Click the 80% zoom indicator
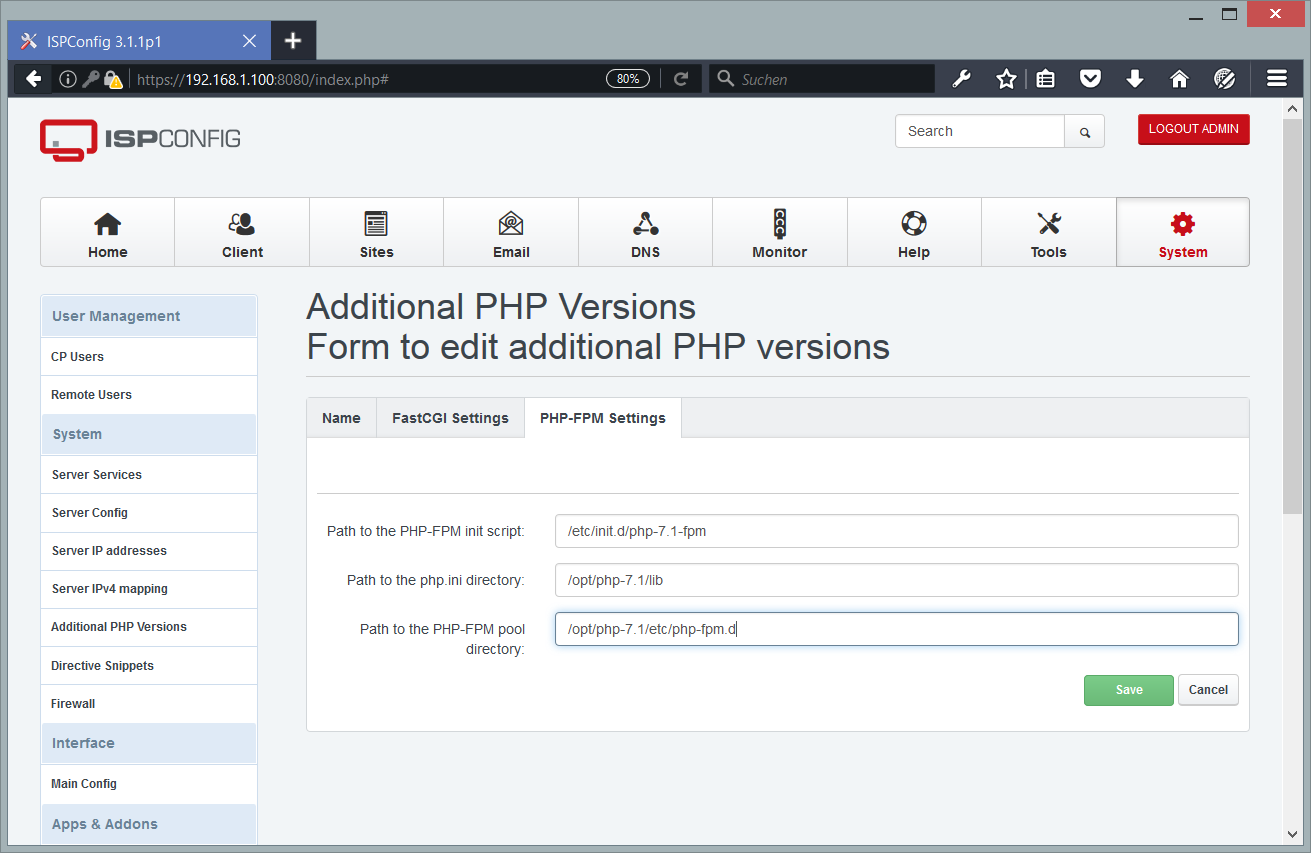Screen dimensions: 1311x853 [628, 79]
